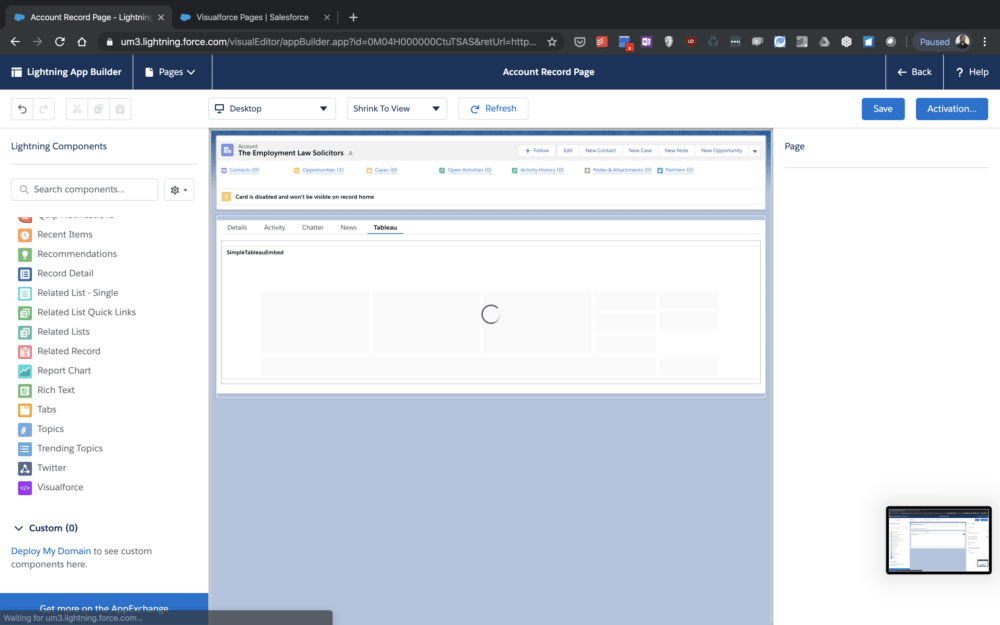Open the Pages menu
The image size is (1000, 625).
(x=170, y=72)
